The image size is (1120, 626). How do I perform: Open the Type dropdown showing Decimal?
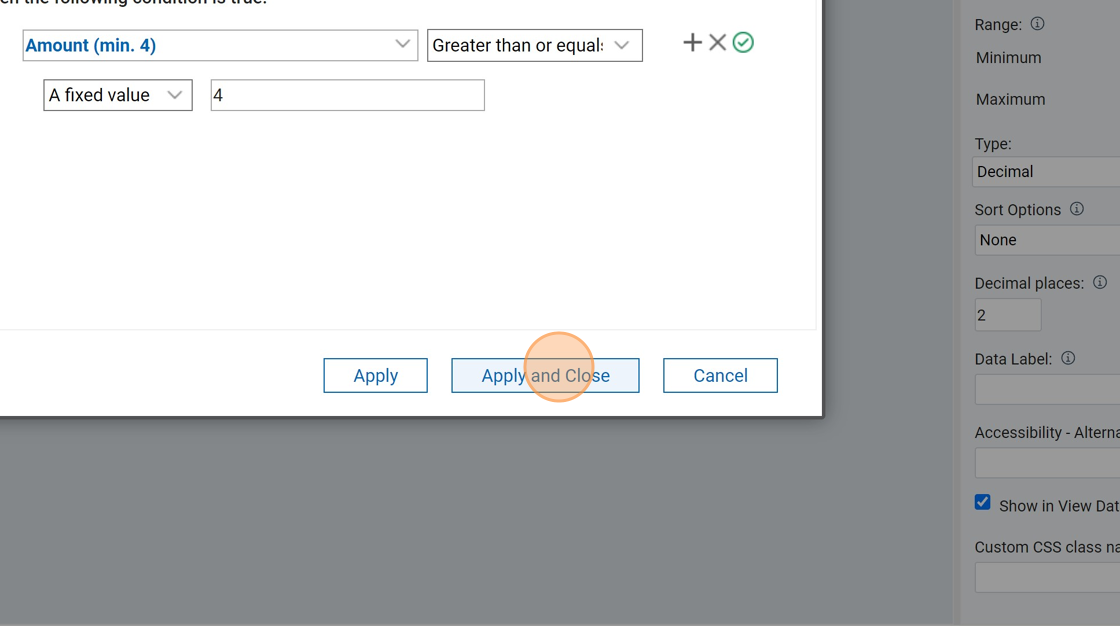pos(1046,172)
